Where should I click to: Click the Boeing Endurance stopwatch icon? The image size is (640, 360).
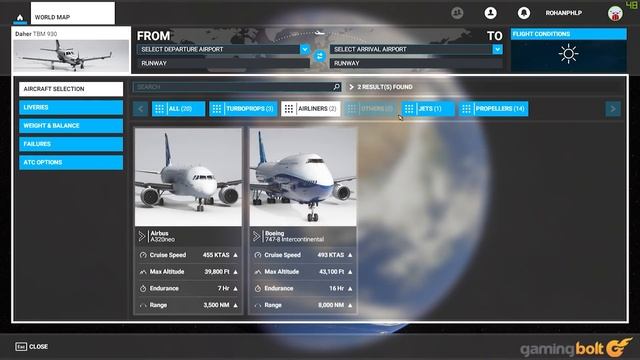click(x=258, y=289)
